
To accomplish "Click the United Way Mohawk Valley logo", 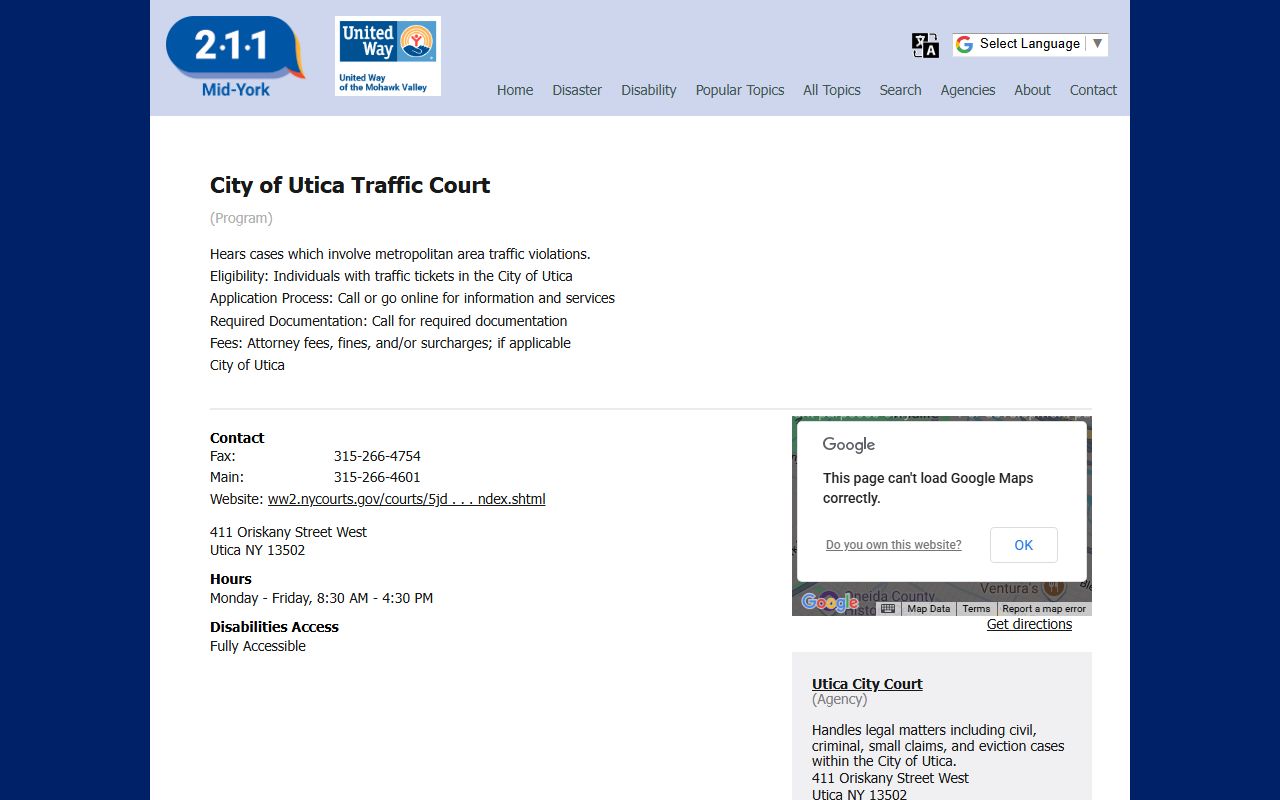I will [387, 56].
